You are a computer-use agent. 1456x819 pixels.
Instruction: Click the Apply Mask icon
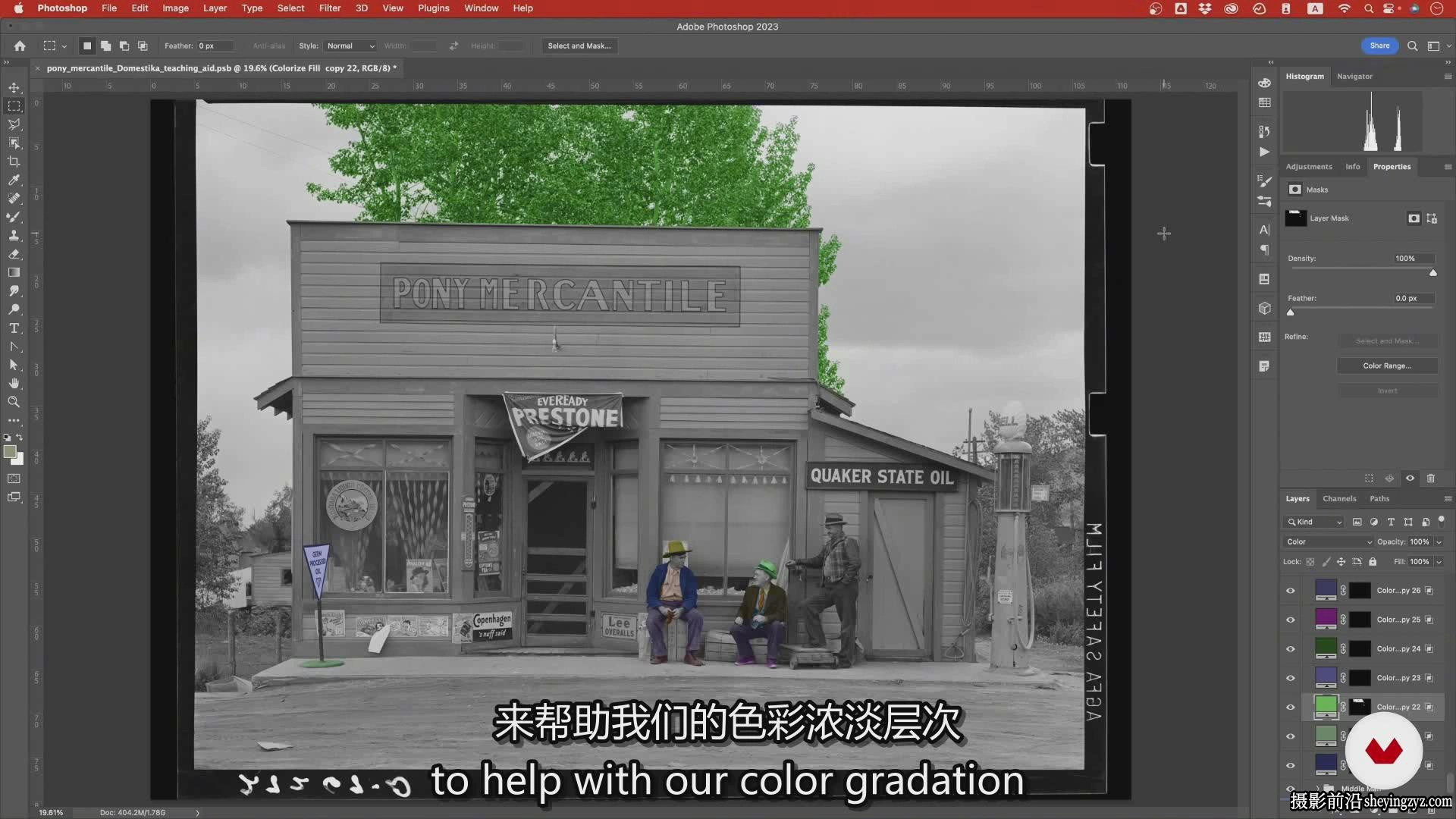point(1389,479)
